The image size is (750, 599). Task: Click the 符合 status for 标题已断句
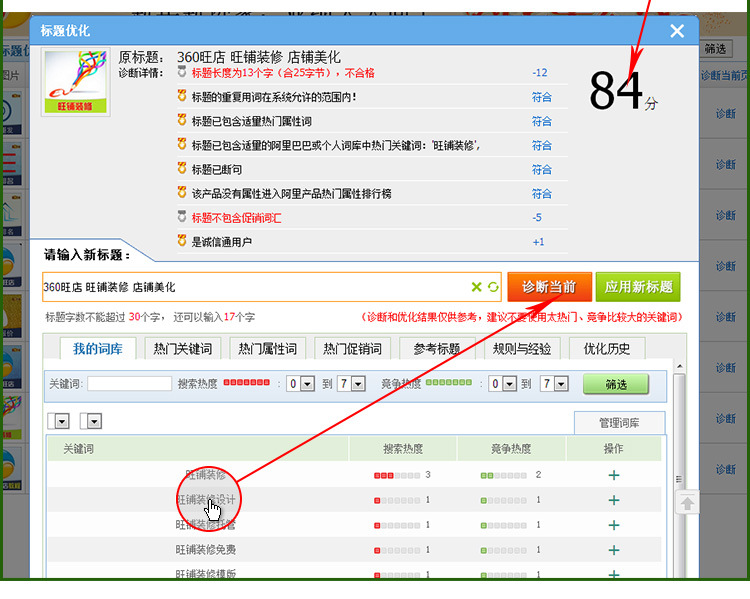[541, 170]
